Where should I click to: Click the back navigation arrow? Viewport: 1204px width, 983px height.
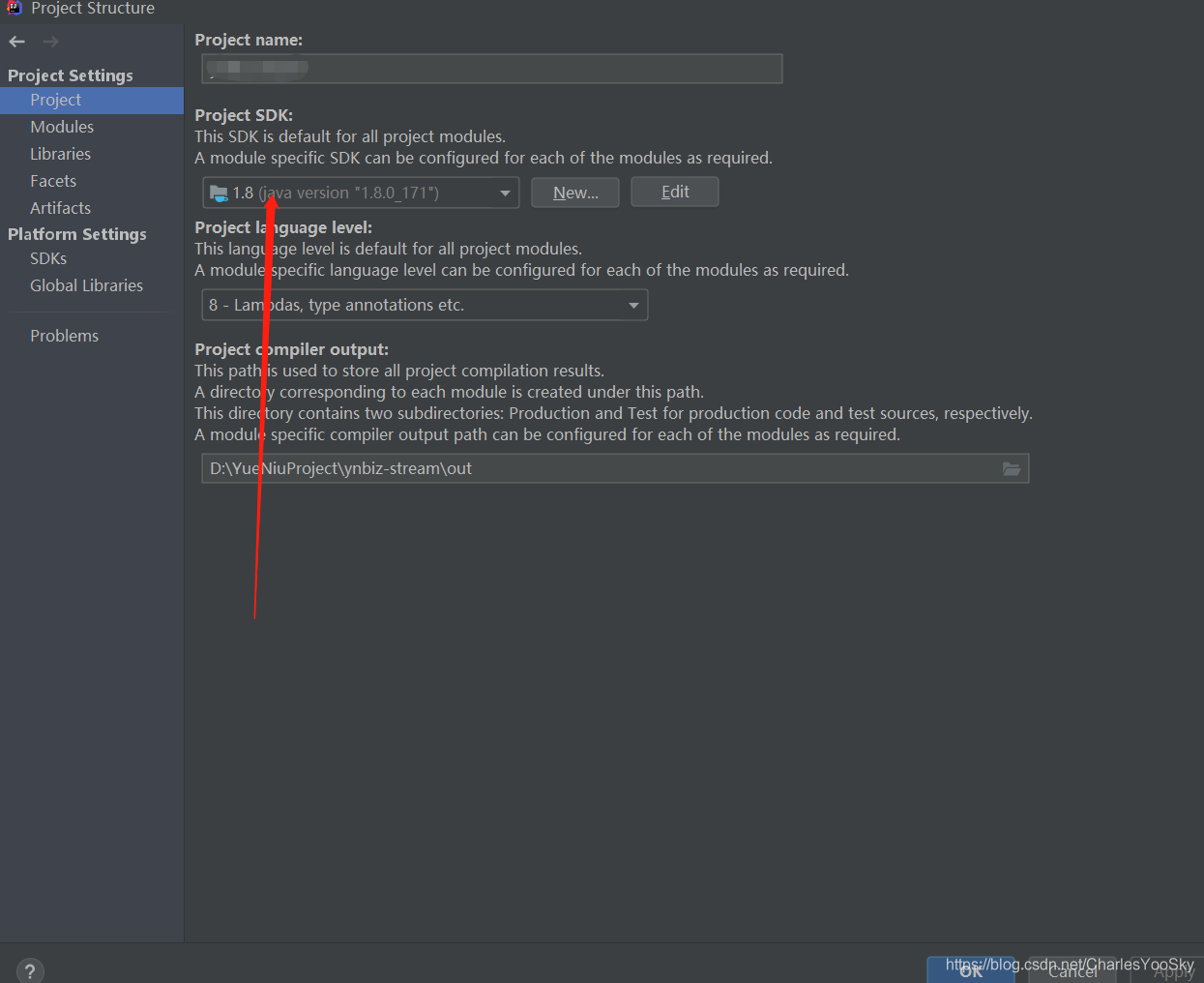tap(15, 42)
